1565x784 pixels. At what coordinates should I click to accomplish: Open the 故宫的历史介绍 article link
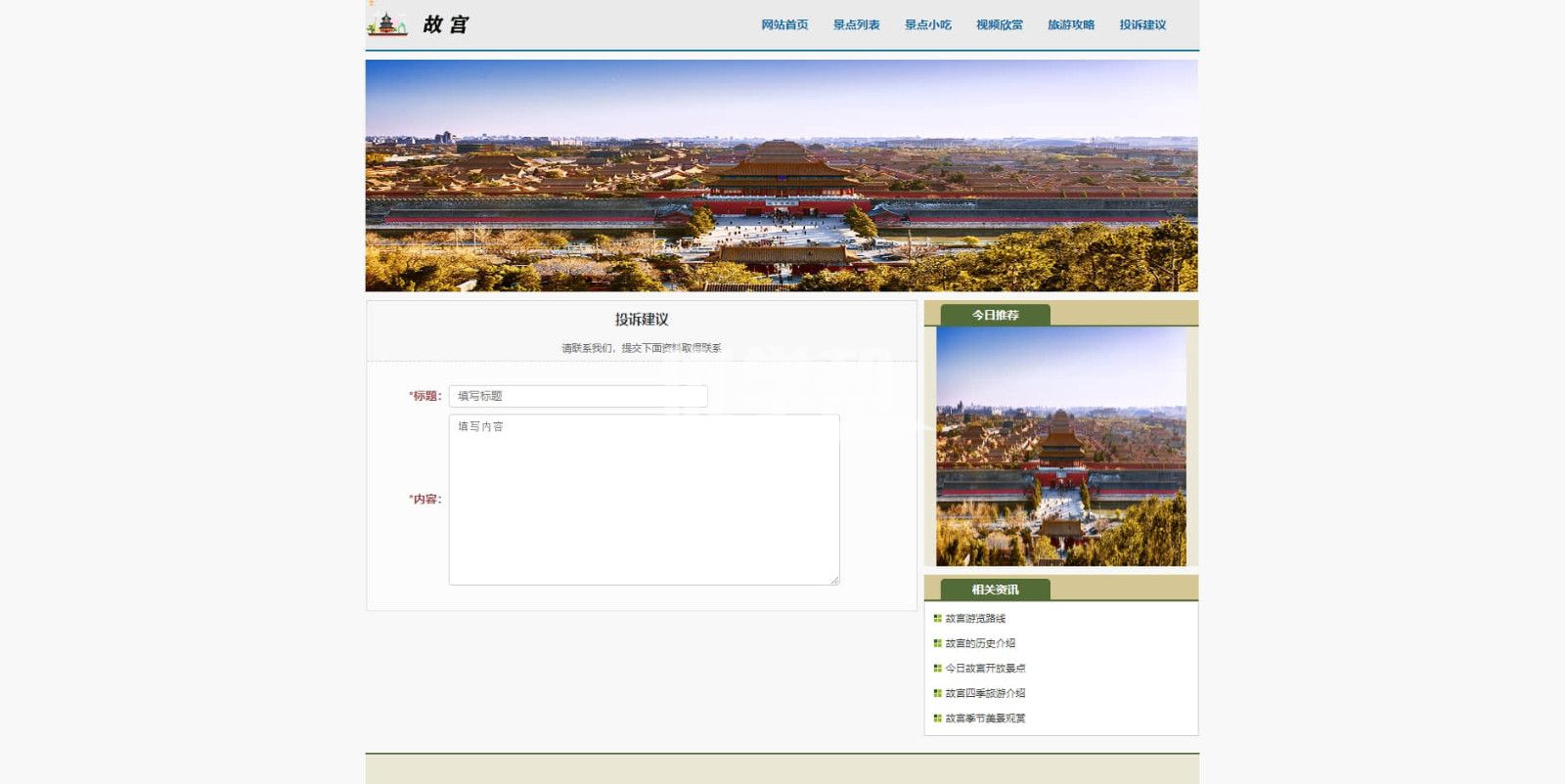click(980, 643)
